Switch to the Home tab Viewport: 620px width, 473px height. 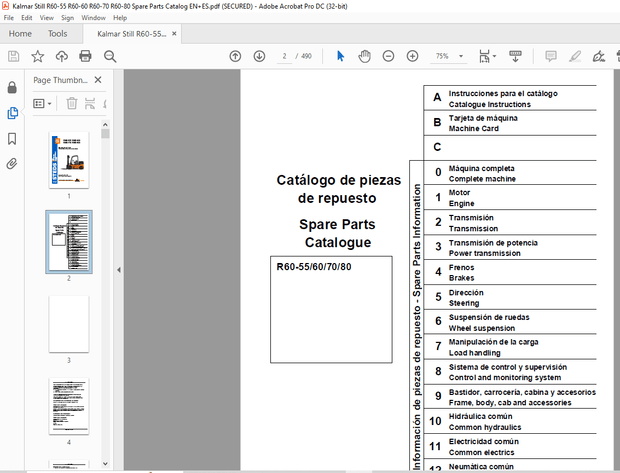[20, 34]
